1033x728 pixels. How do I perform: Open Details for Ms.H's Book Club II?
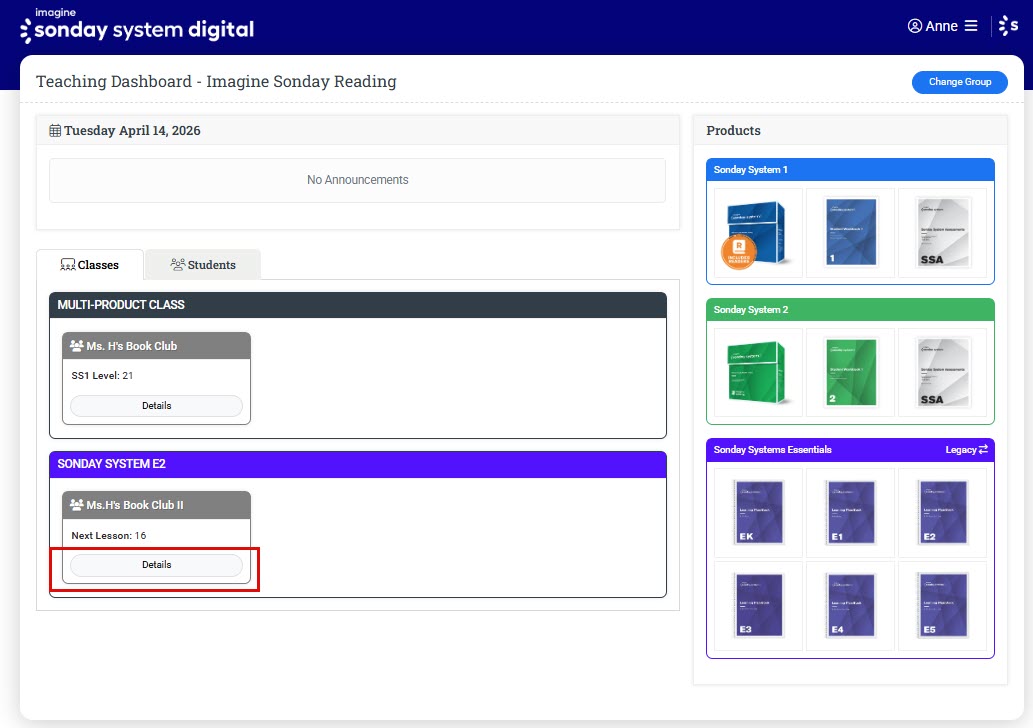pos(156,565)
